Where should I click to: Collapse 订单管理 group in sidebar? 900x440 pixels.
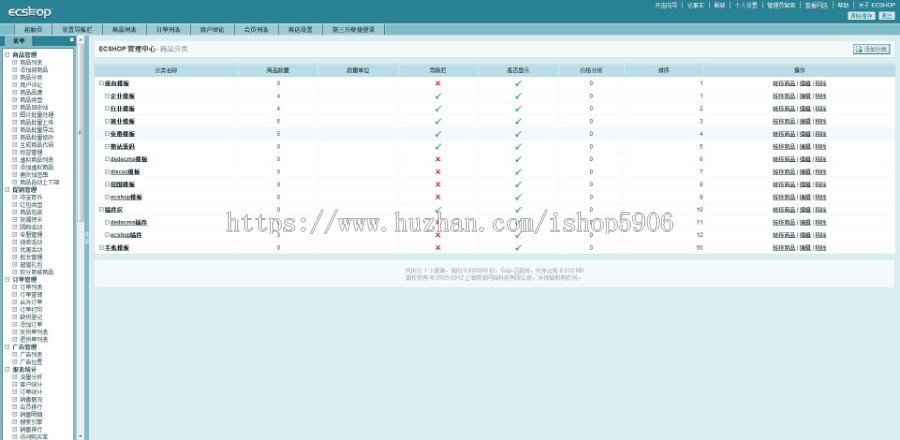pos(7,279)
